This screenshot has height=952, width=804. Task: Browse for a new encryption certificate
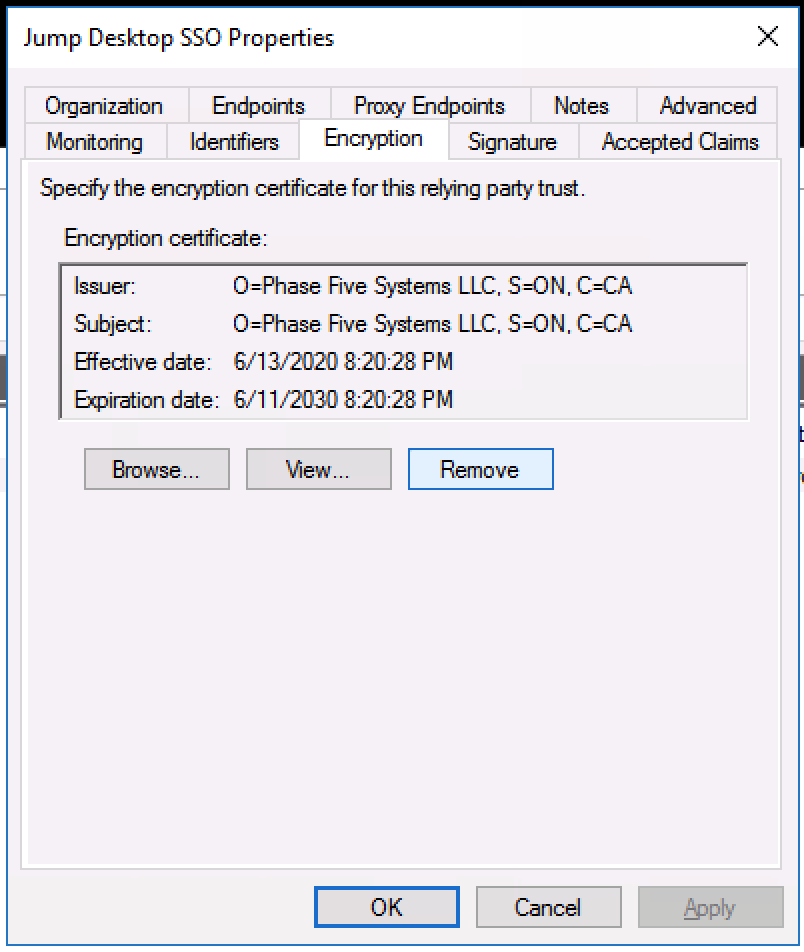156,469
